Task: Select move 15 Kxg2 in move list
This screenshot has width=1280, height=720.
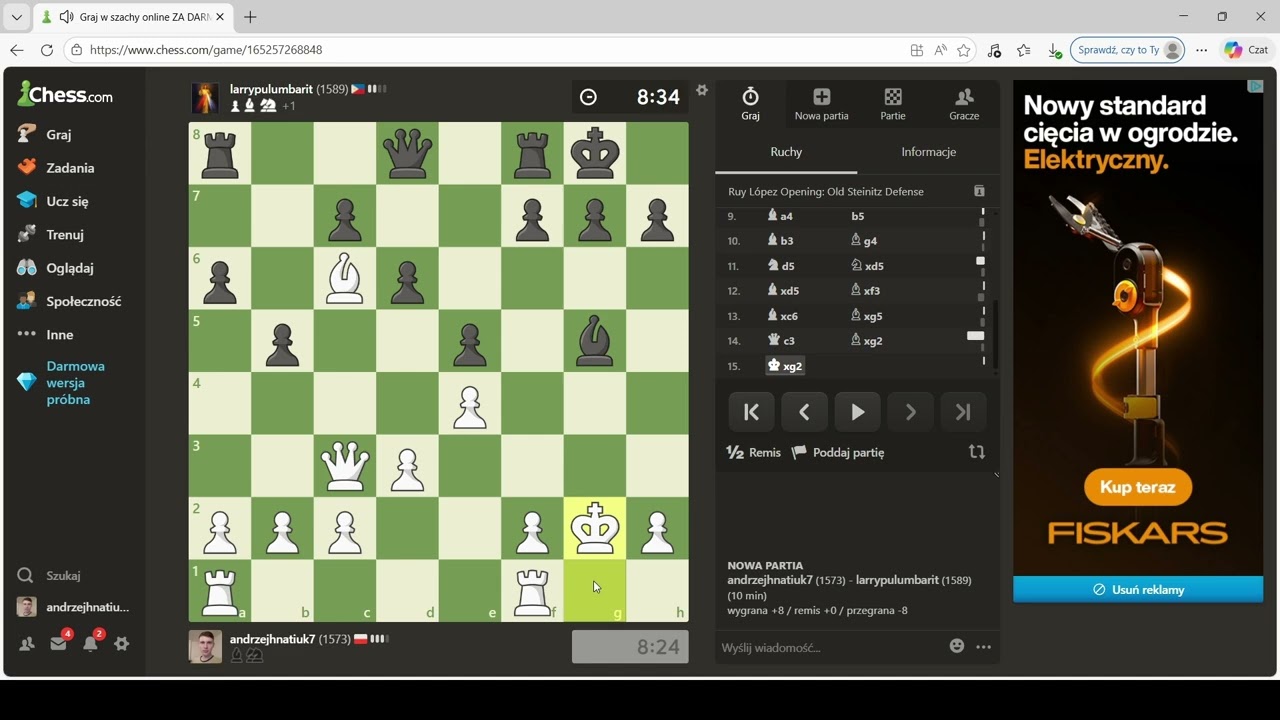Action: point(785,366)
